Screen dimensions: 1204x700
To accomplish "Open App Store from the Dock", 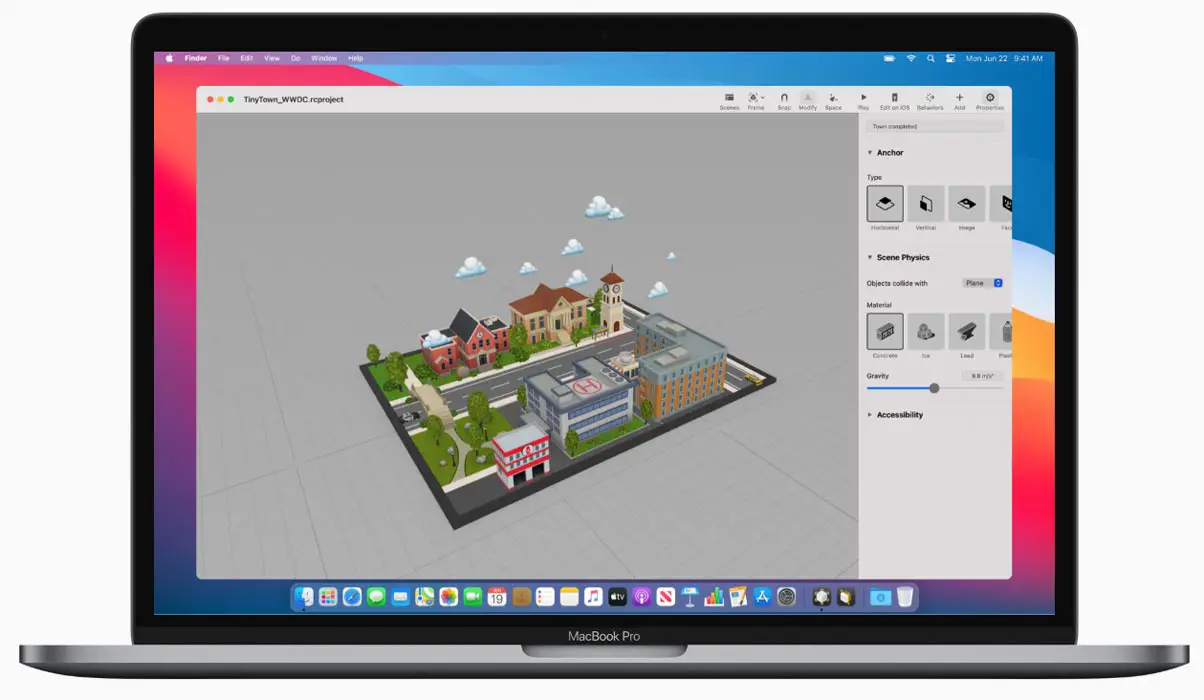I will coord(763,597).
